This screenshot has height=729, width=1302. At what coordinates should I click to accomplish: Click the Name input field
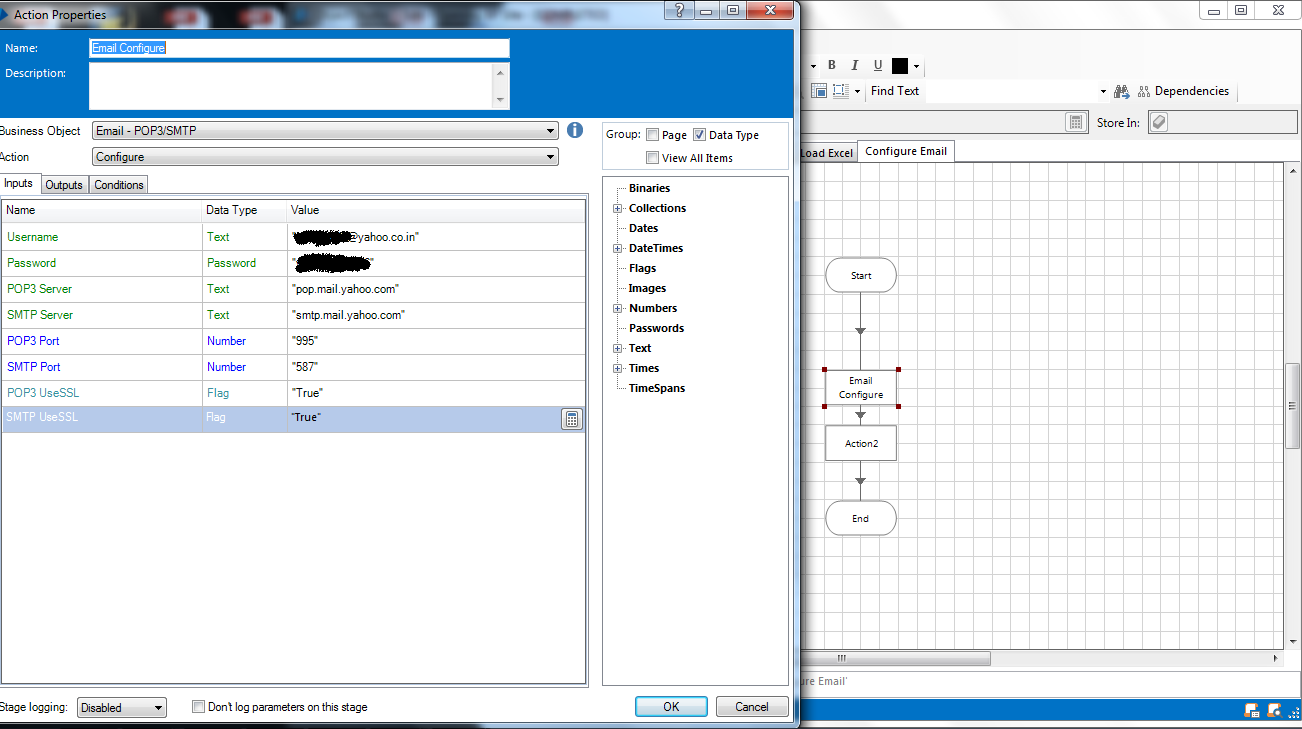tap(299, 48)
